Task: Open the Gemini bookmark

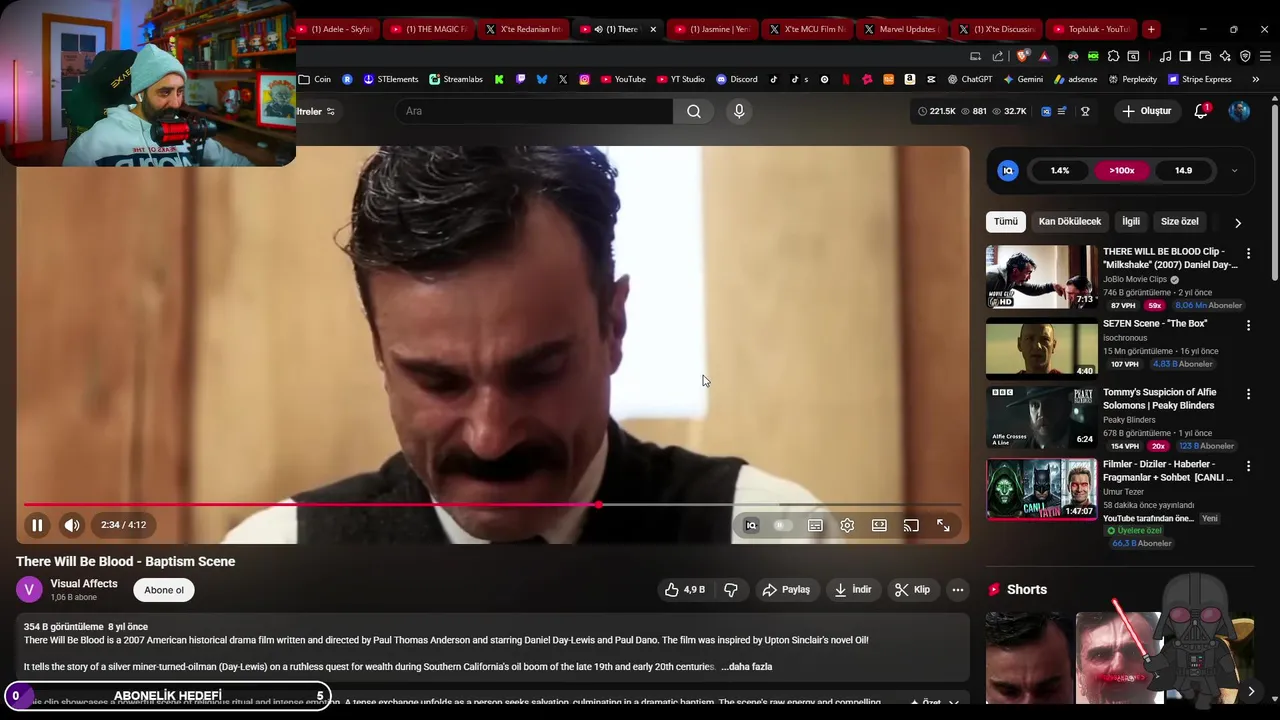Action: (1023, 79)
